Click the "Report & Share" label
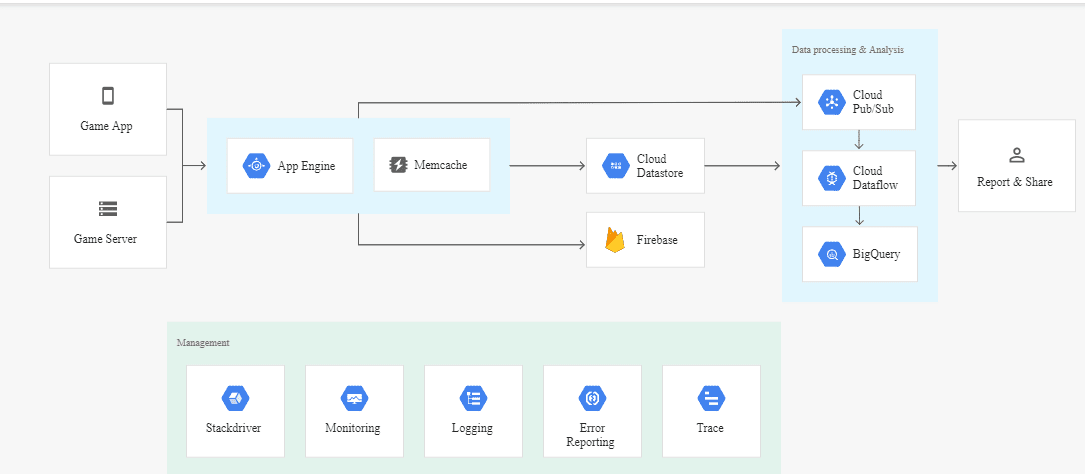The height and width of the screenshot is (474, 1085). [1014, 182]
